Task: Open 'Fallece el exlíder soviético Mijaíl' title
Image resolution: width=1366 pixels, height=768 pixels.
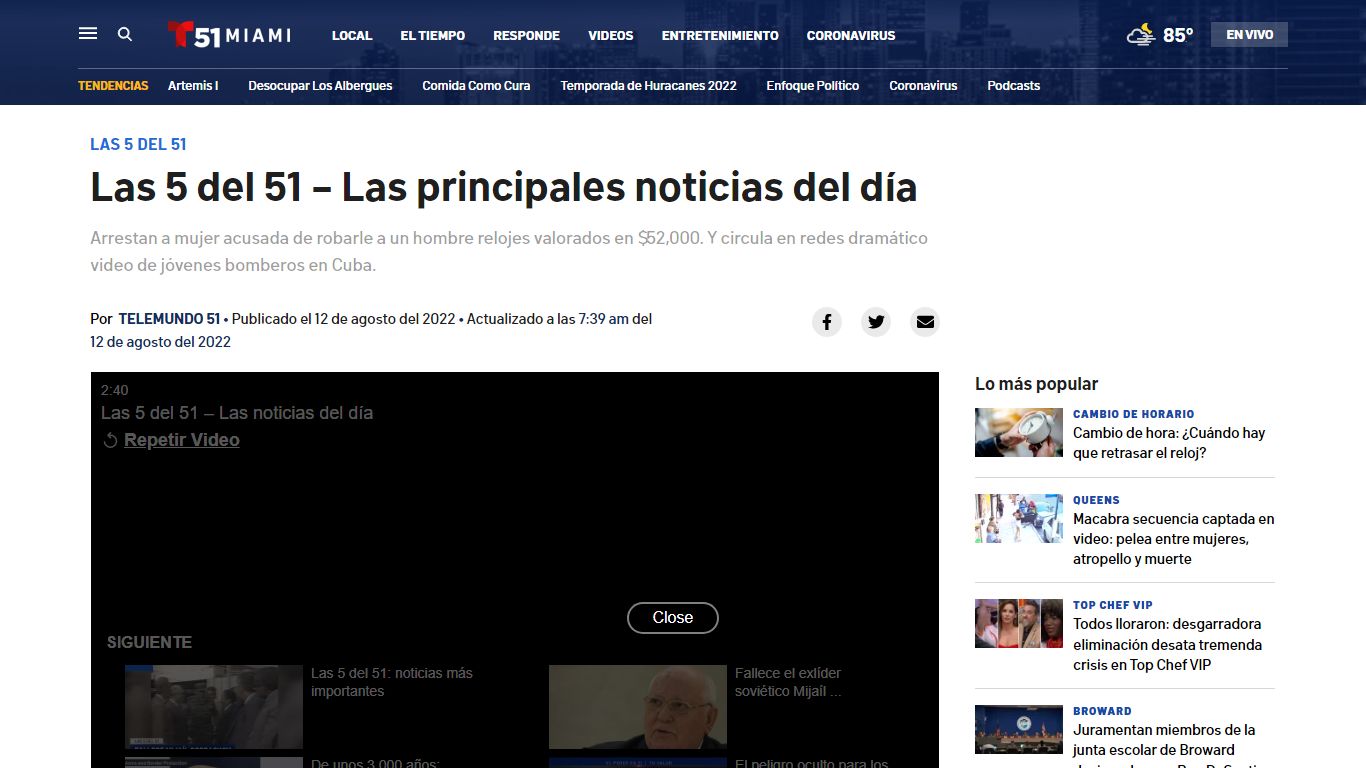Action: tap(788, 682)
